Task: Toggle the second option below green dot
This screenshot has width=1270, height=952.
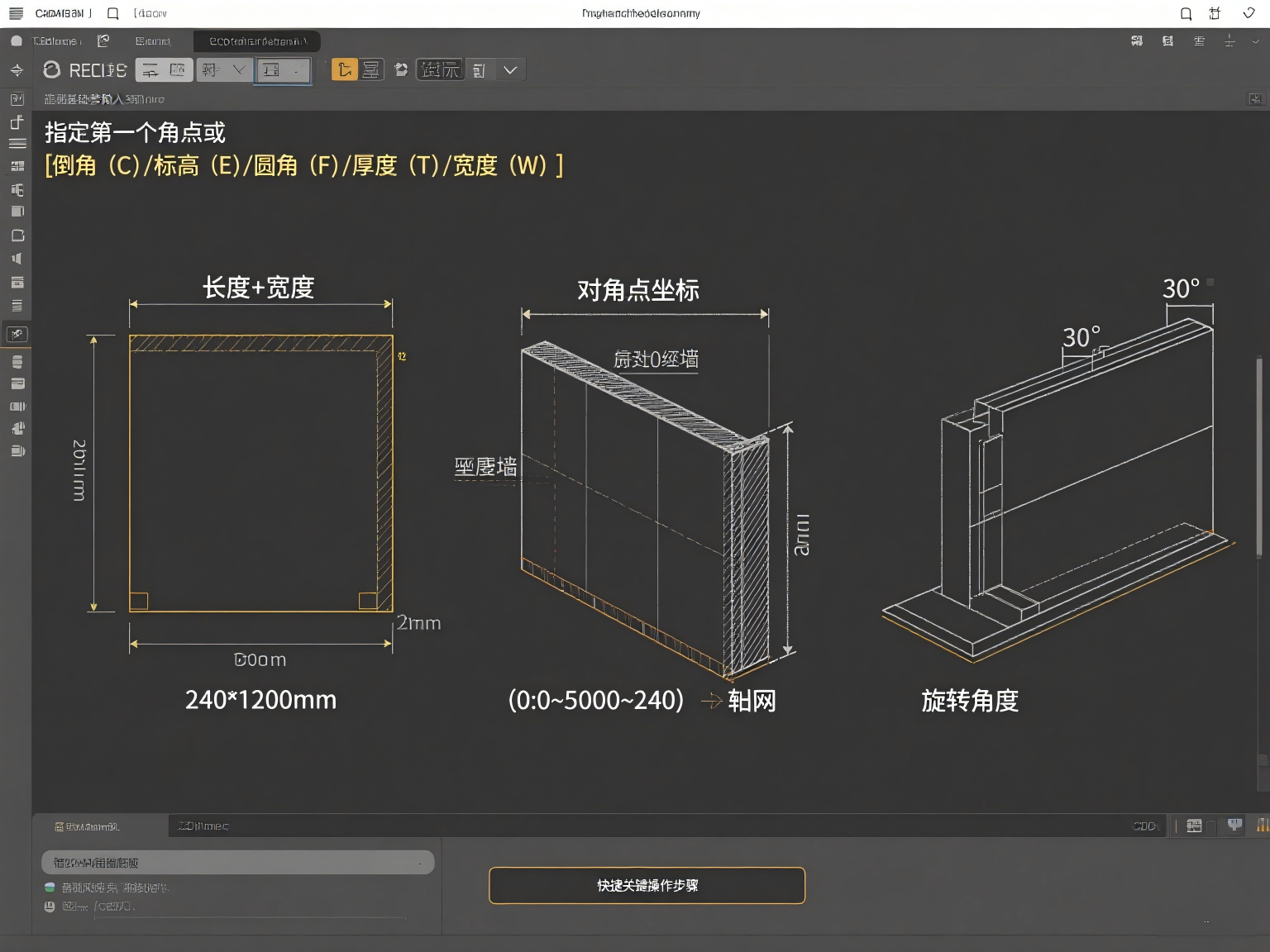Action: [x=50, y=907]
